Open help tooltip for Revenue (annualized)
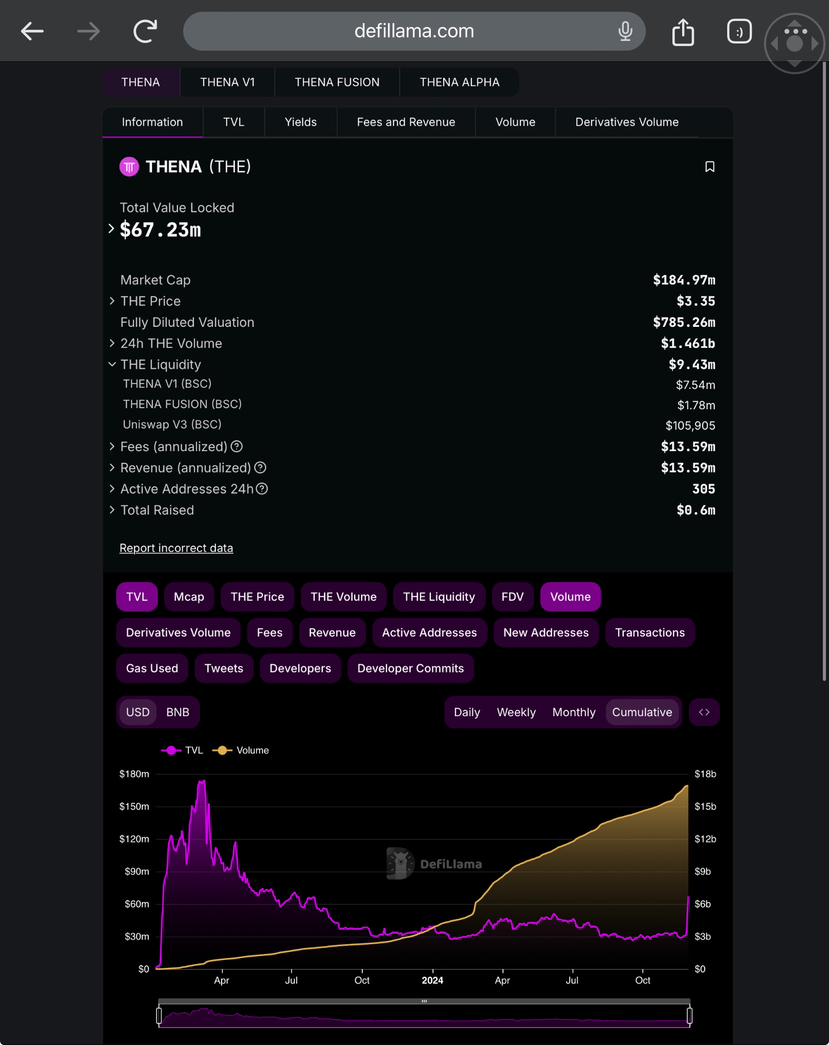Viewport: 829px width, 1045px height. pyautogui.click(x=261, y=468)
